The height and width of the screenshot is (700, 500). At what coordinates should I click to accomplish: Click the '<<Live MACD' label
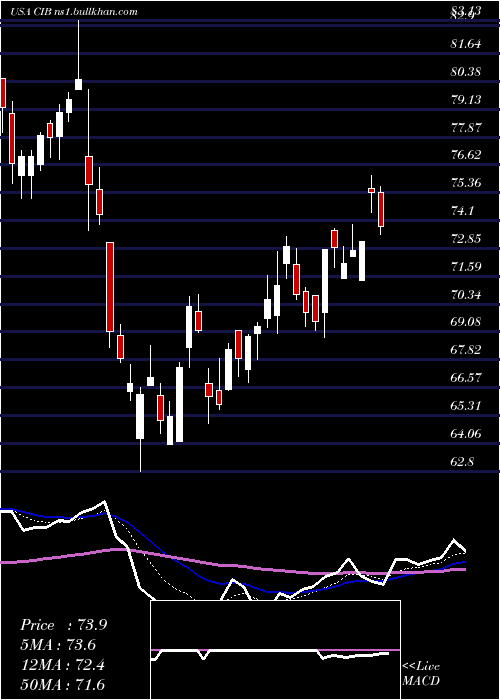click(x=421, y=674)
